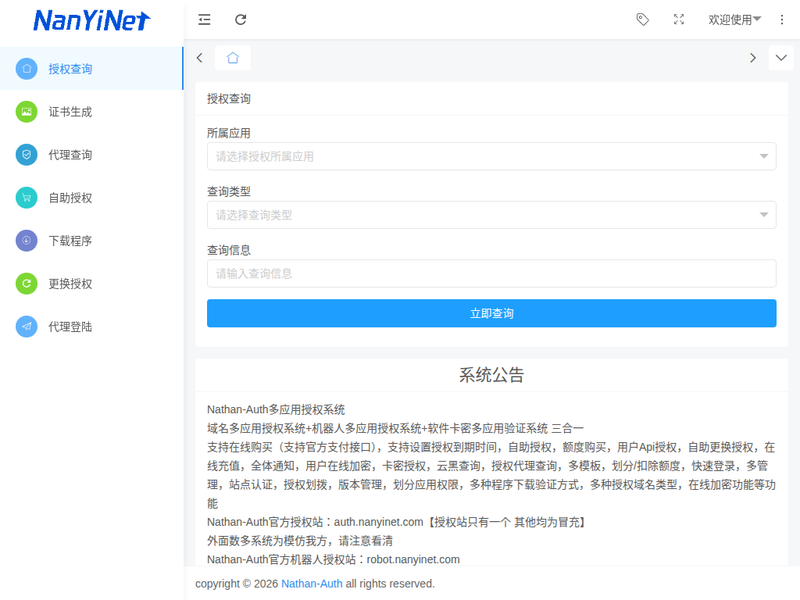
Task: Open the 查询类型 select dropdown
Action: [x=491, y=215]
